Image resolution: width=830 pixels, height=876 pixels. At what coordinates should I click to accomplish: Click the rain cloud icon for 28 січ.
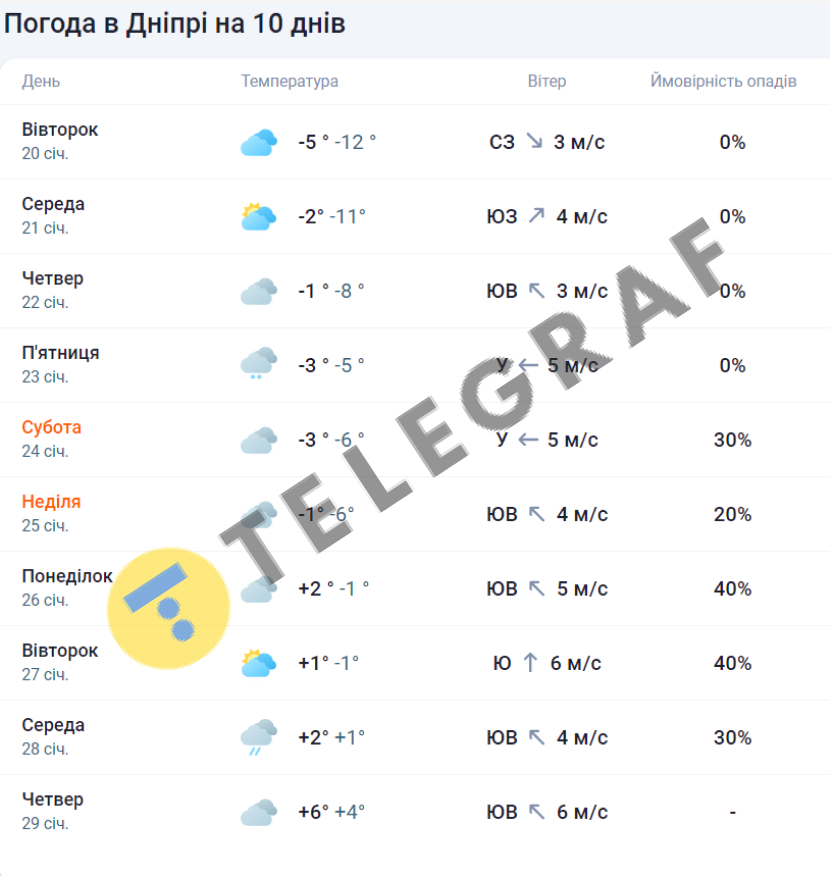(x=258, y=738)
